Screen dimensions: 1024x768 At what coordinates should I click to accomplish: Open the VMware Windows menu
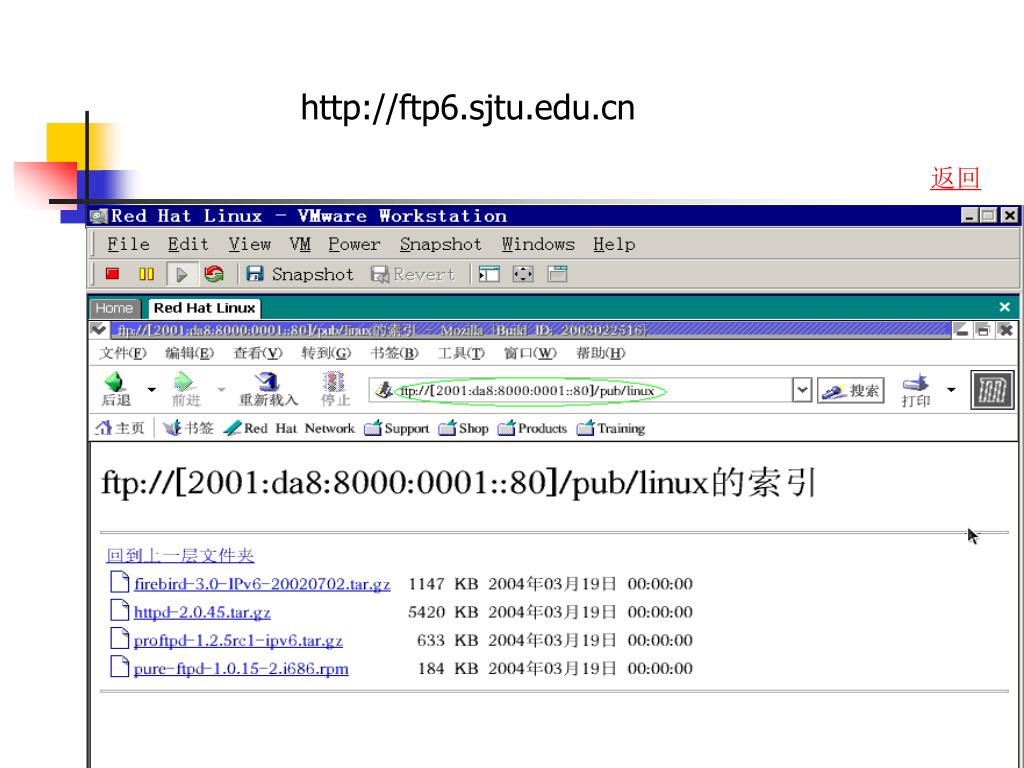(537, 244)
